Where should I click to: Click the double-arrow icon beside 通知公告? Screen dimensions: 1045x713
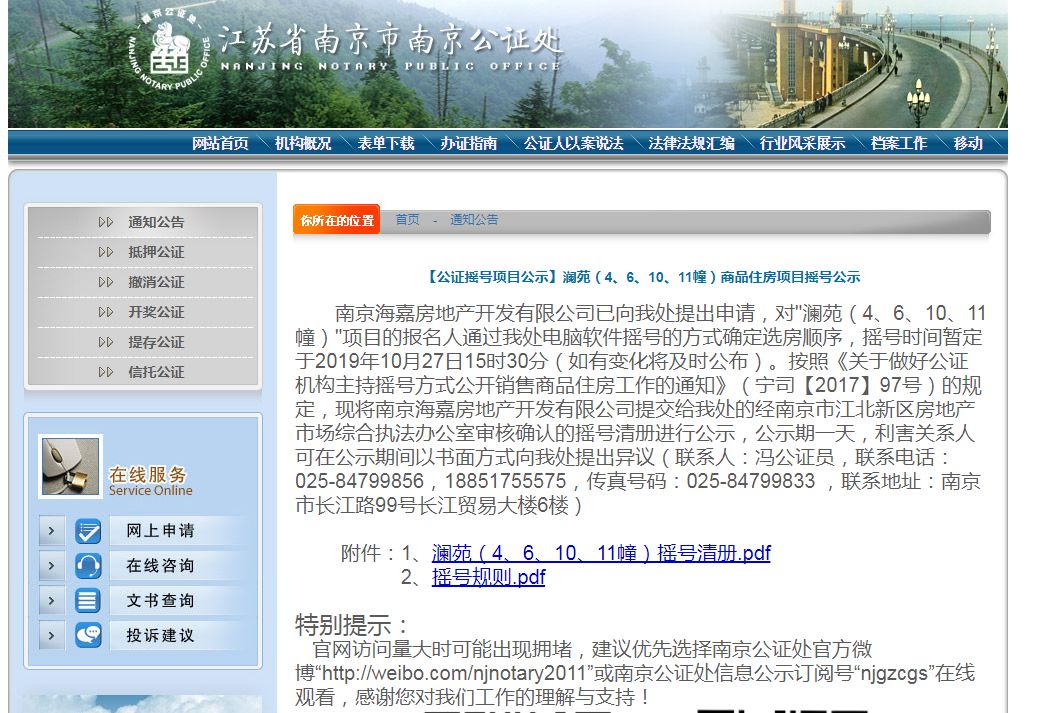tap(106, 222)
